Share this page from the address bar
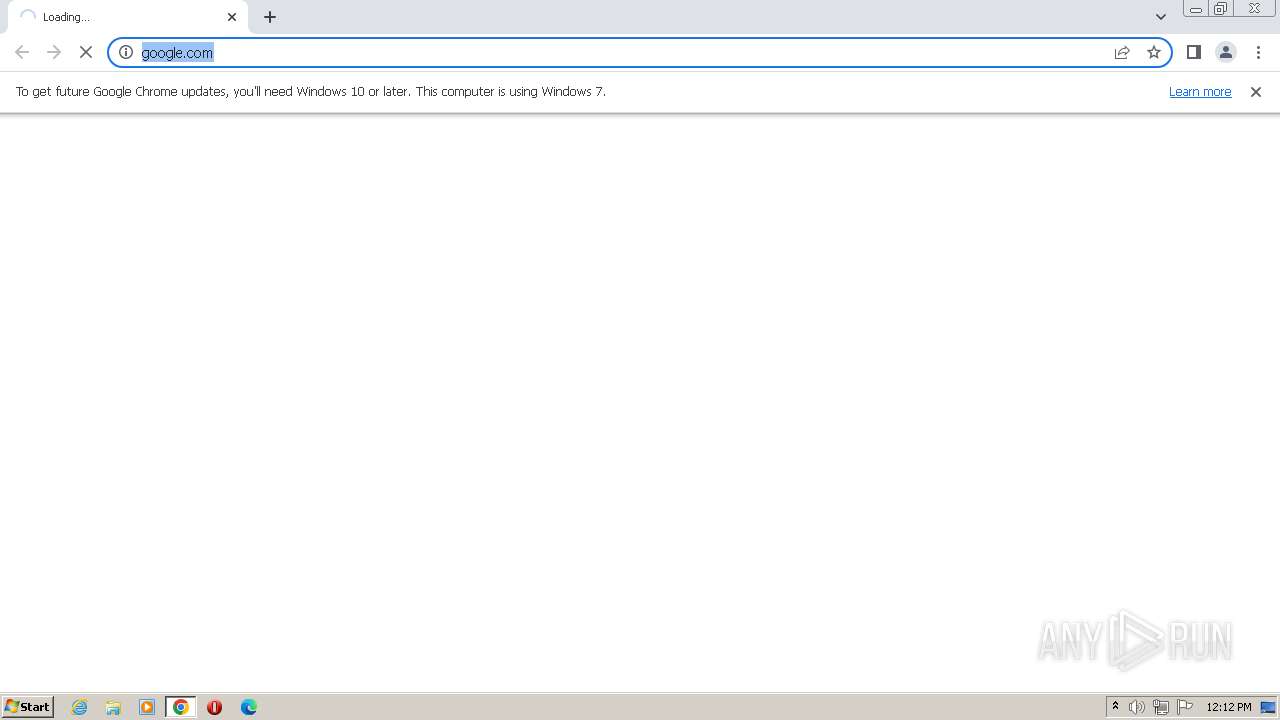This screenshot has width=1280, height=720. (x=1122, y=52)
